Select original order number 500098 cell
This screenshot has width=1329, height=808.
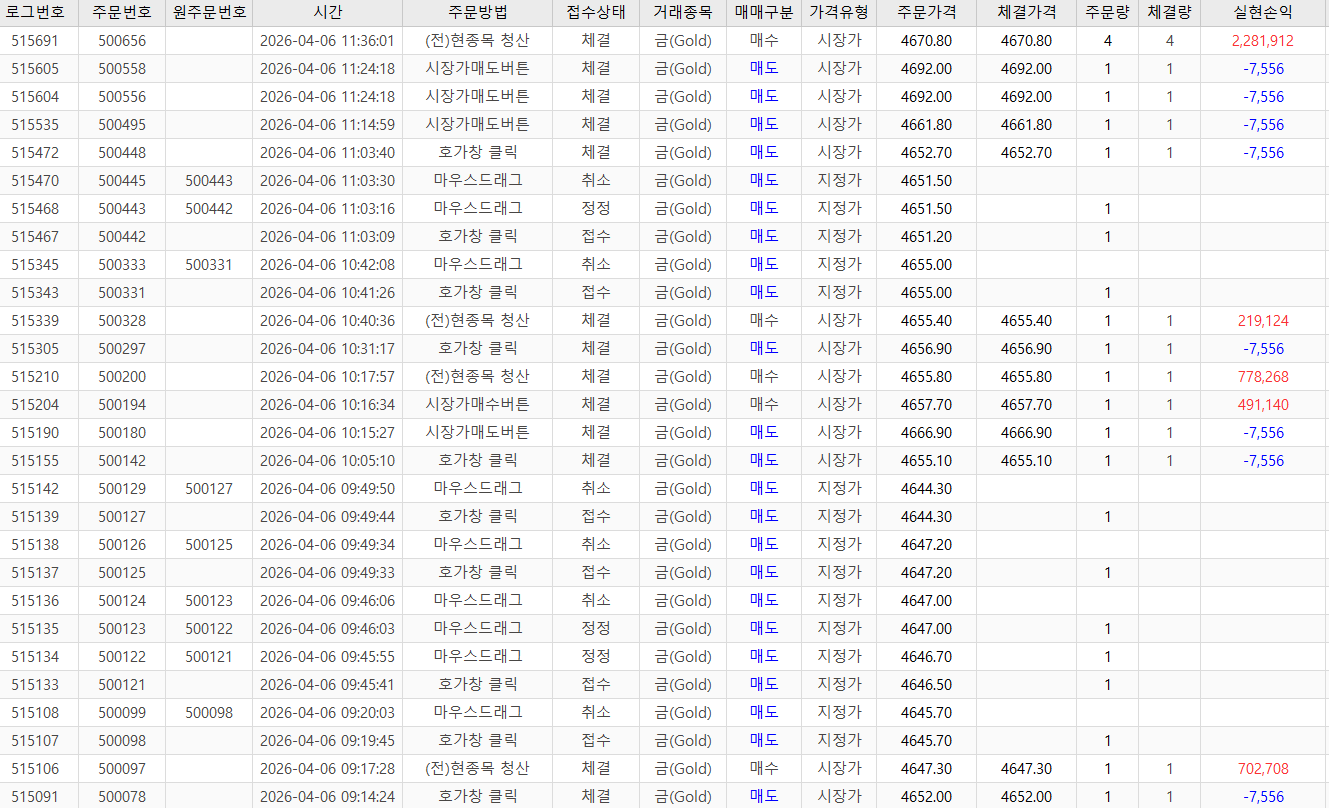(209, 713)
